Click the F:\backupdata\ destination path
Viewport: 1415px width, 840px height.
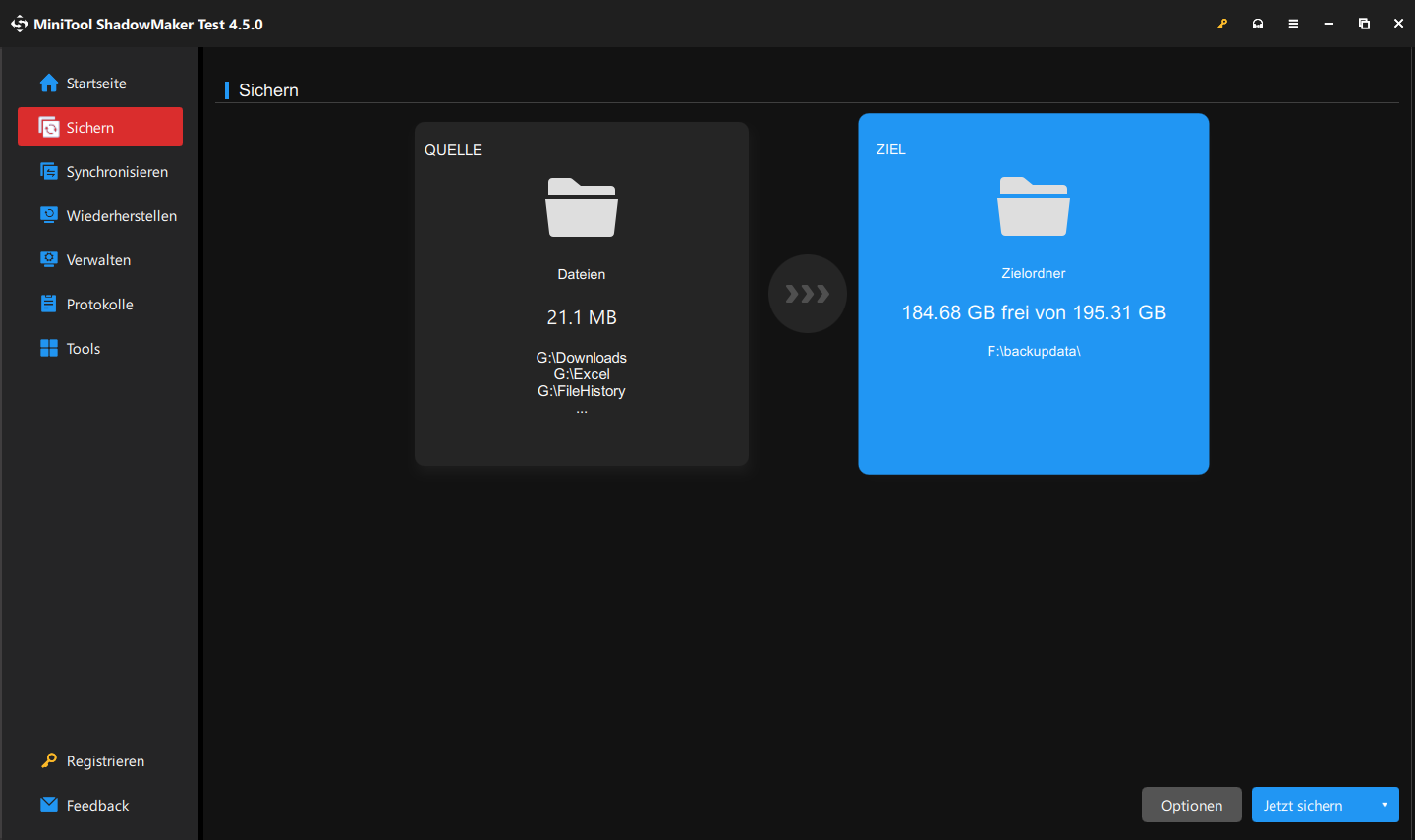1034,351
